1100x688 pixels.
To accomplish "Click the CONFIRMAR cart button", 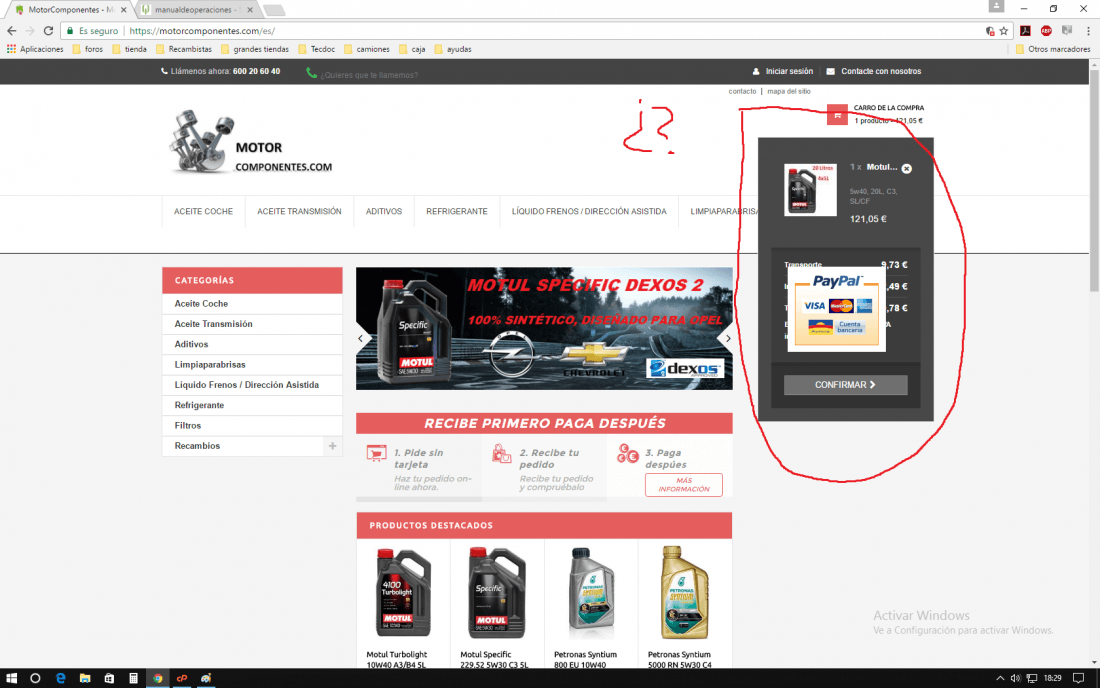I will pyautogui.click(x=845, y=384).
